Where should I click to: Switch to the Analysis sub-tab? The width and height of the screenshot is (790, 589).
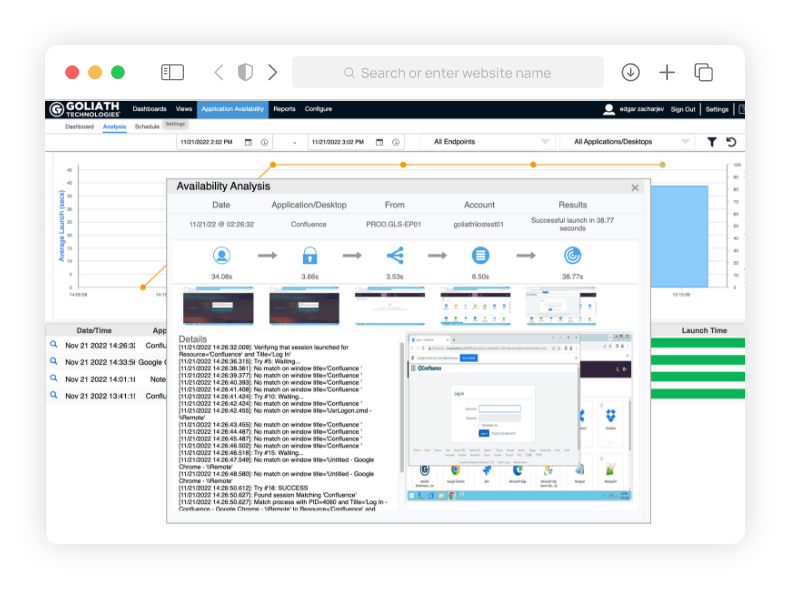(114, 126)
